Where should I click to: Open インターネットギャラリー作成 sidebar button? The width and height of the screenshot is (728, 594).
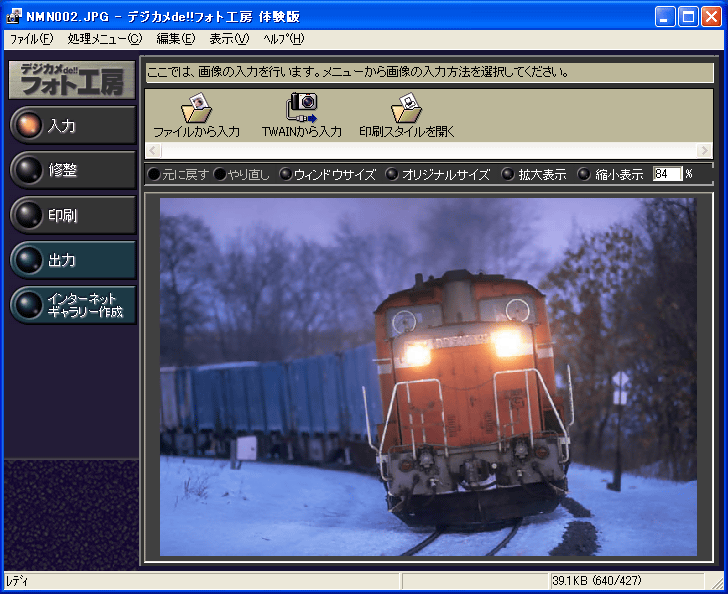72,305
